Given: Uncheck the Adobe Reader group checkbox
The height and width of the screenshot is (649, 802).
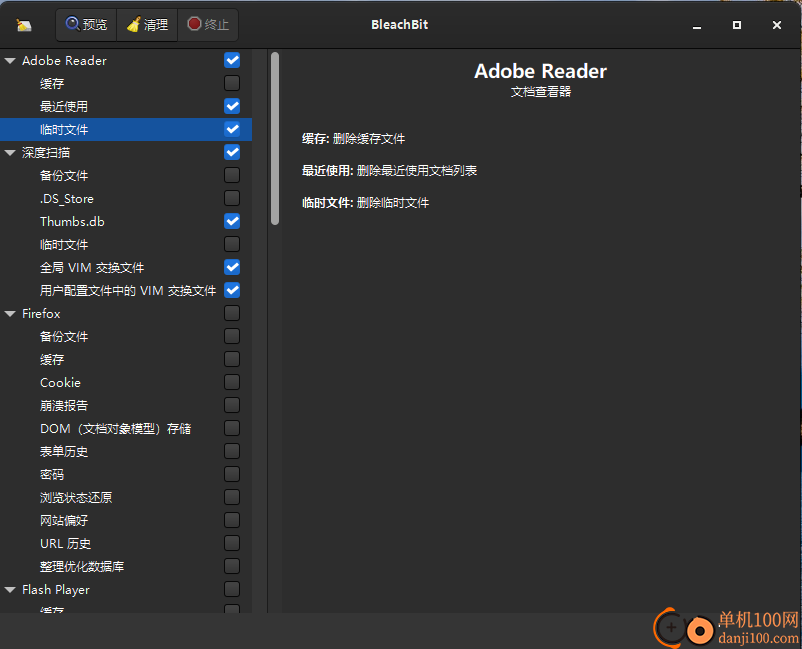Looking at the screenshot, I should [232, 60].
